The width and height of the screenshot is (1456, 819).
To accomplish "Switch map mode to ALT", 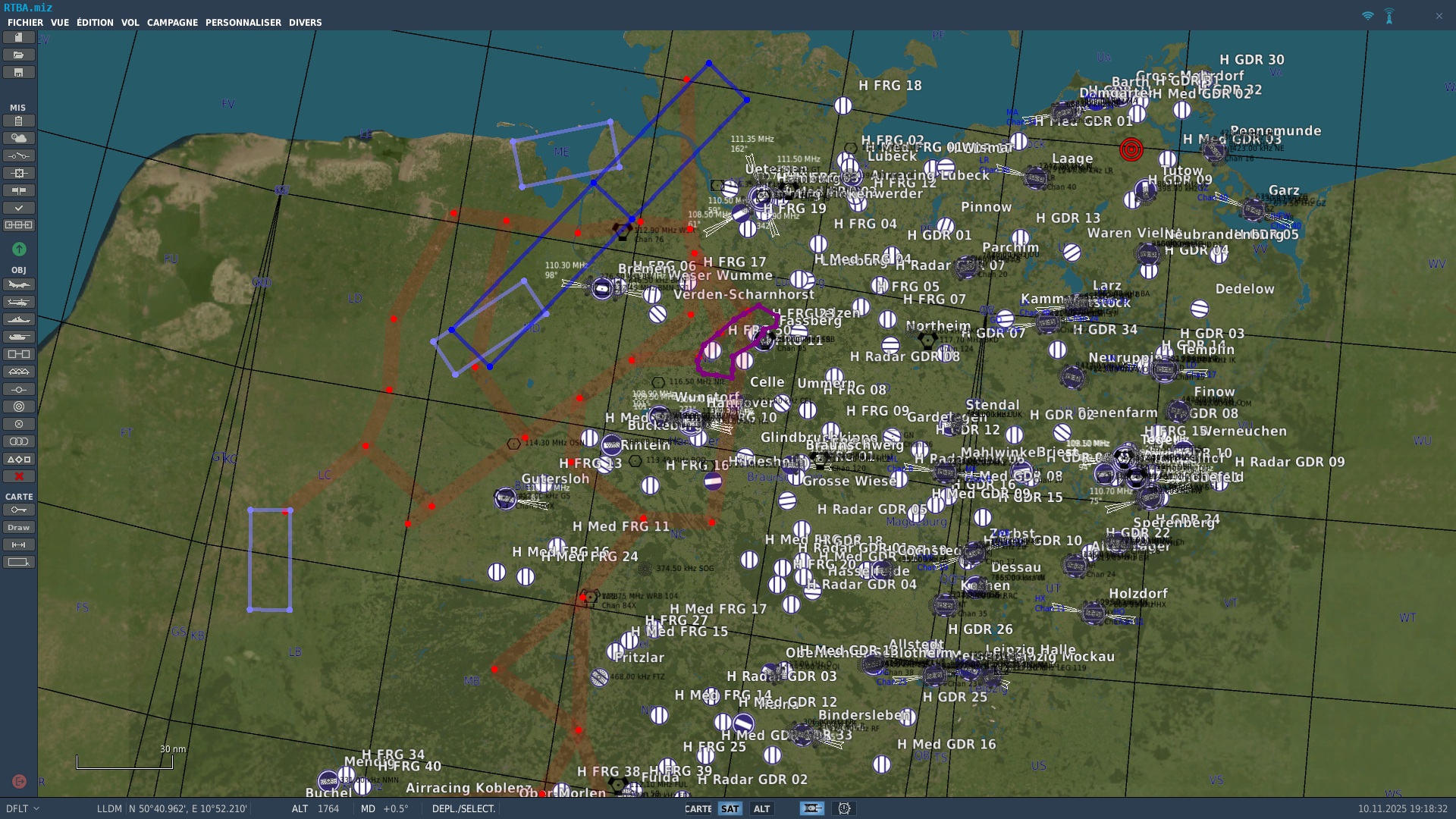I will (761, 809).
